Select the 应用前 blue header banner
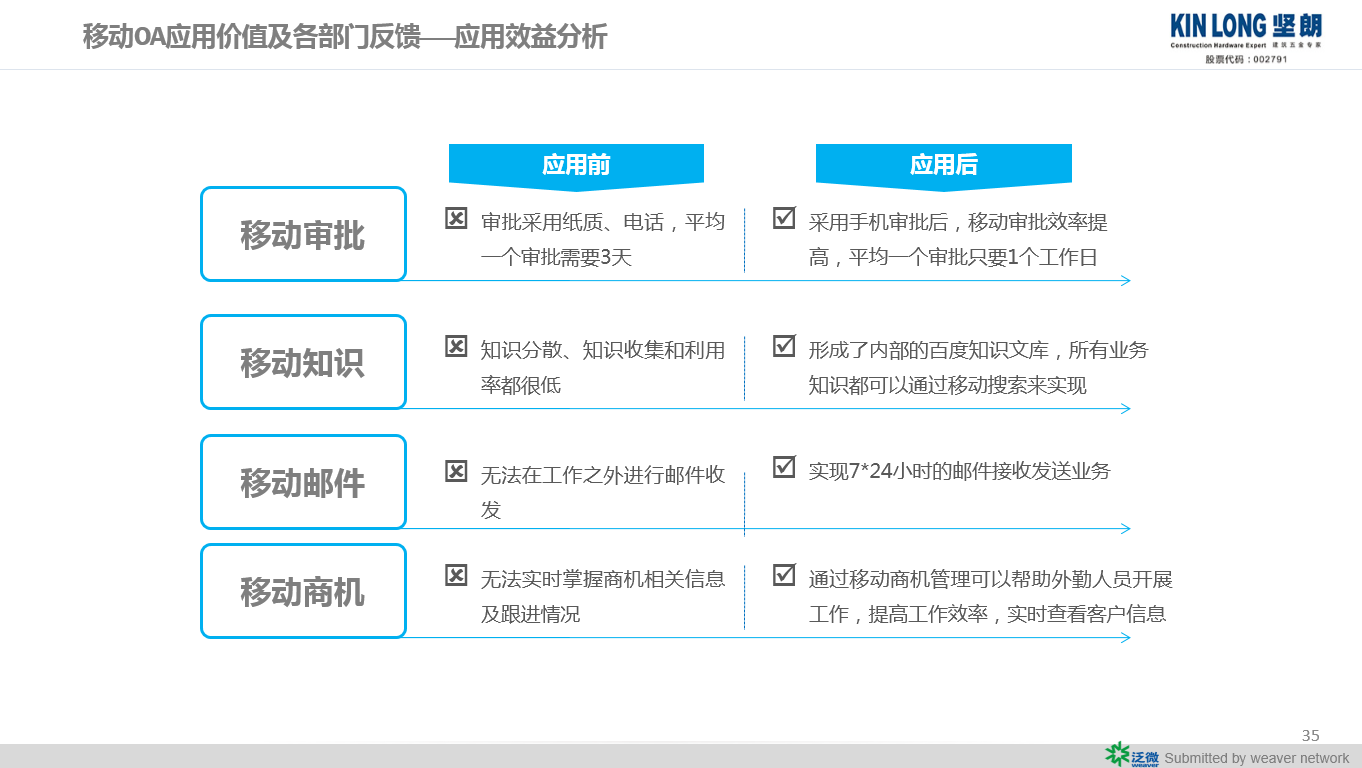Screen dimensions: 1362x768 (x=576, y=166)
